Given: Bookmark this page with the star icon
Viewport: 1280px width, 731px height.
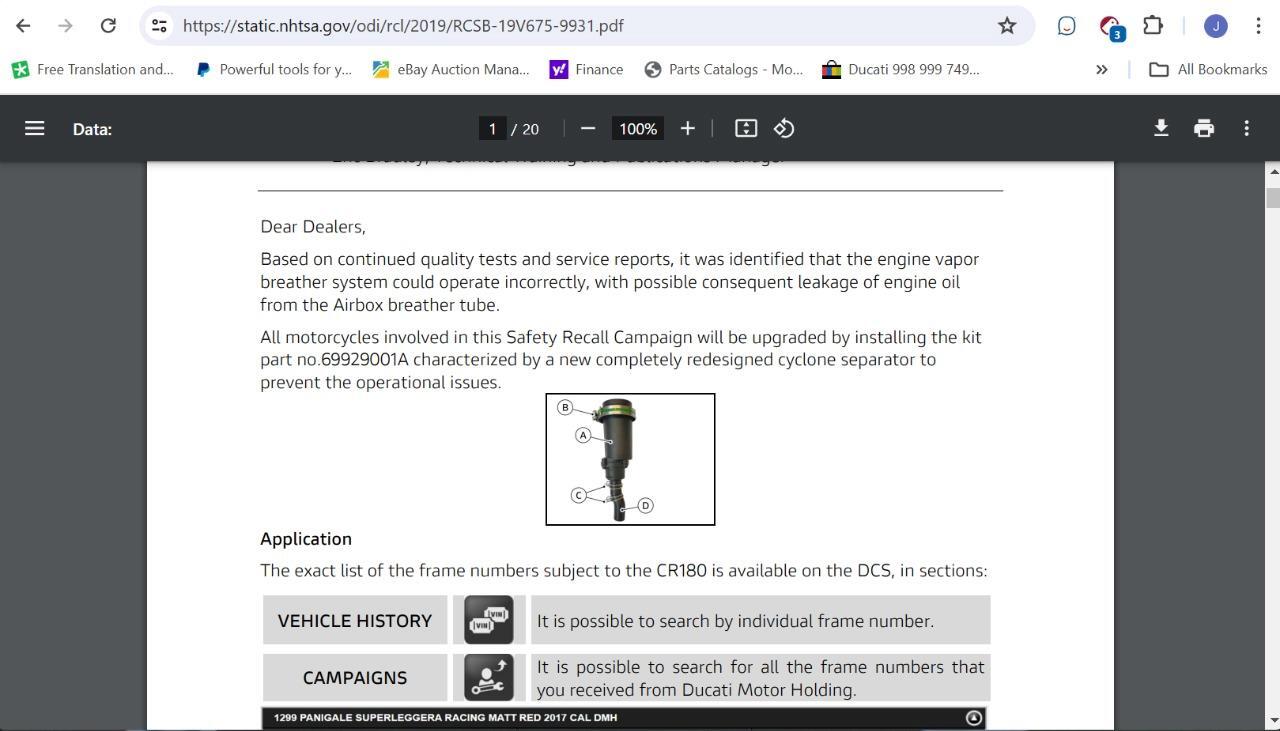Looking at the screenshot, I should tap(1007, 26).
